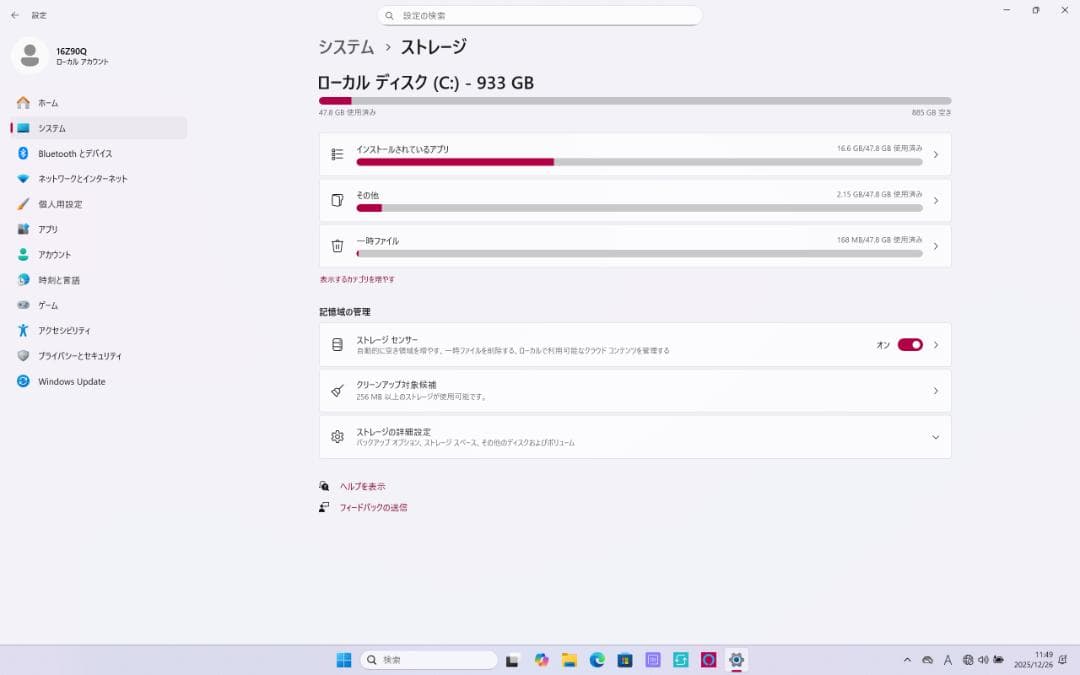The image size is (1080, 675).
Task: Turn off the ストレージ センサー switch
Action: point(910,344)
